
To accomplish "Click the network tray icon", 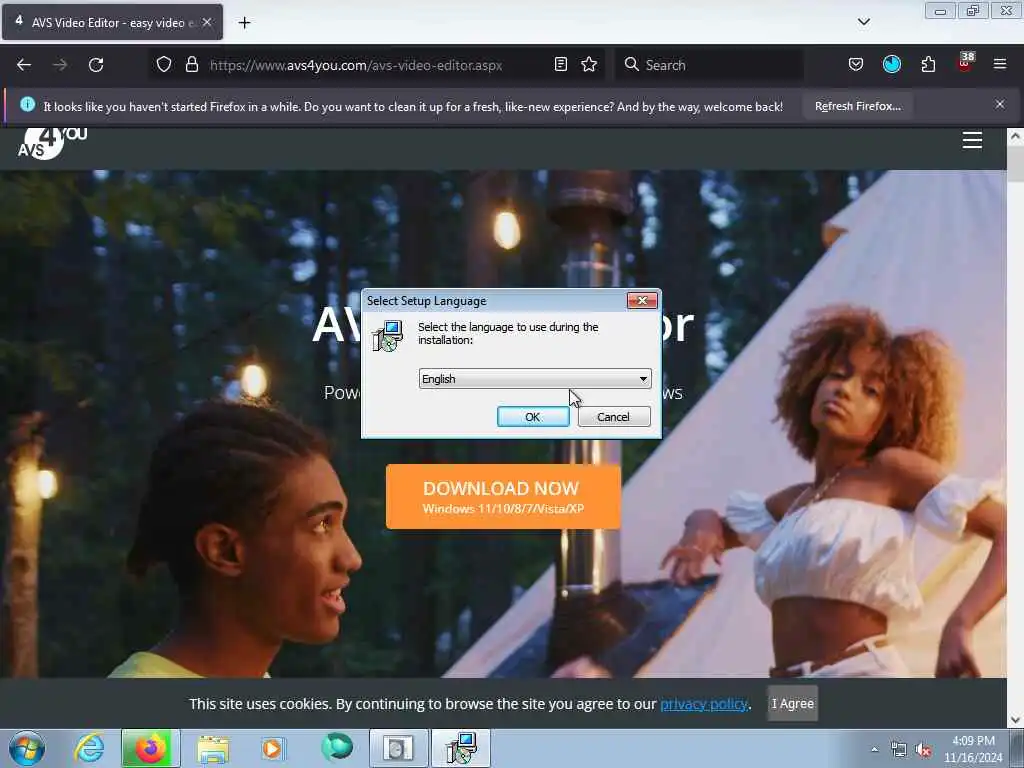I will [899, 750].
